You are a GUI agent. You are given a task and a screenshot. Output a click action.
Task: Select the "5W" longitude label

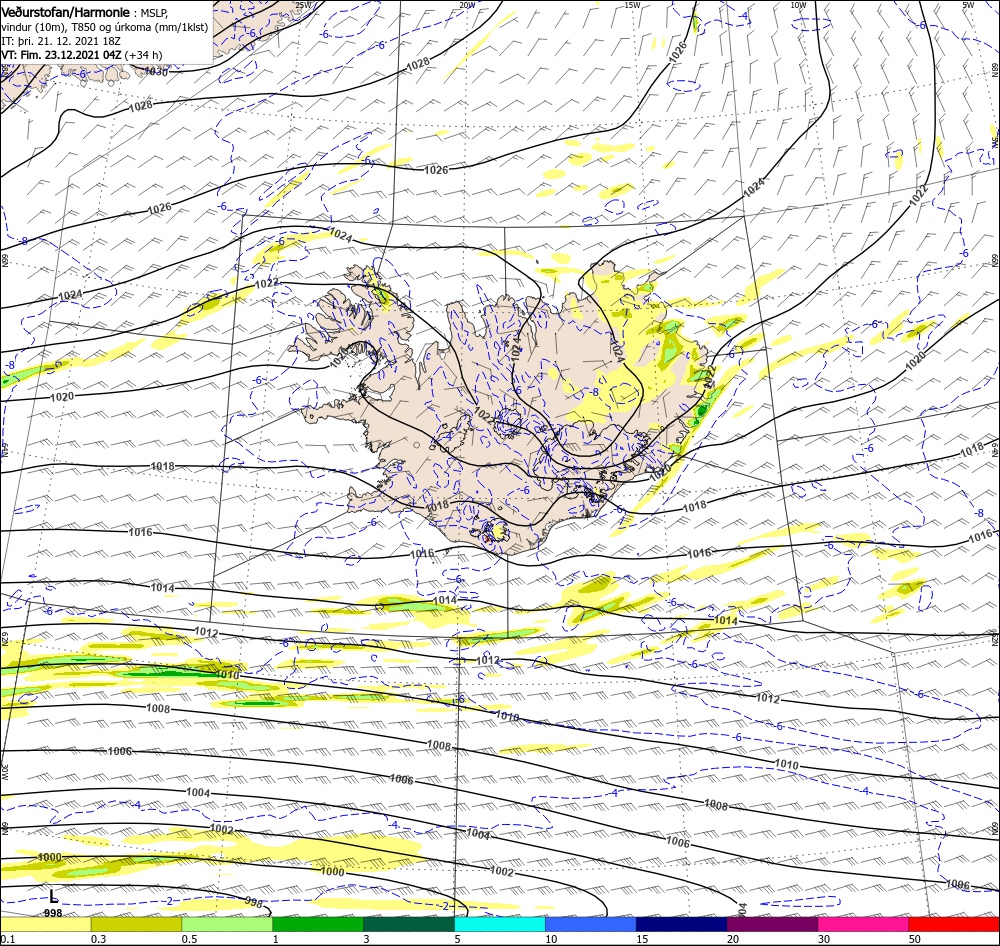click(x=968, y=5)
